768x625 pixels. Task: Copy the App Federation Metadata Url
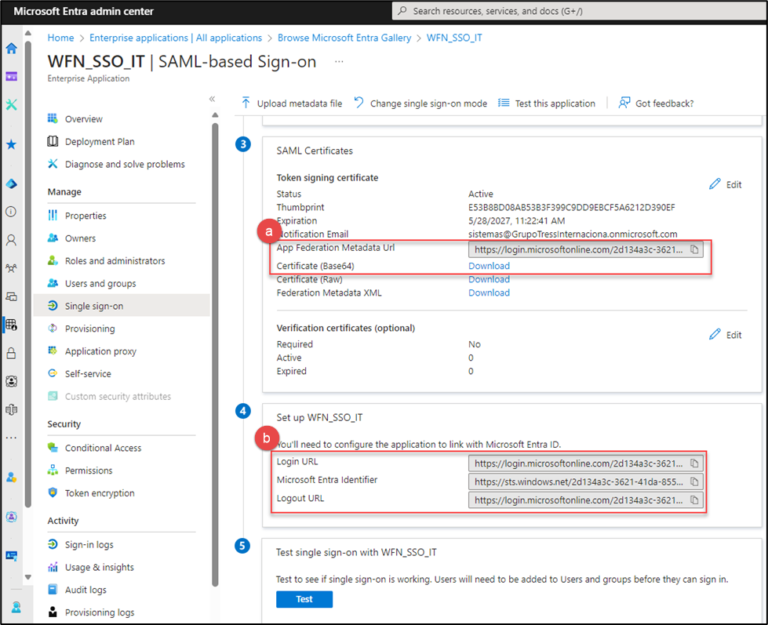coord(695,249)
